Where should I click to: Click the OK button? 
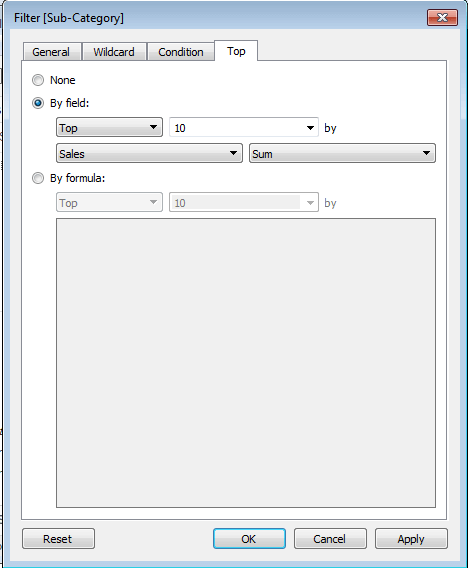click(x=249, y=539)
